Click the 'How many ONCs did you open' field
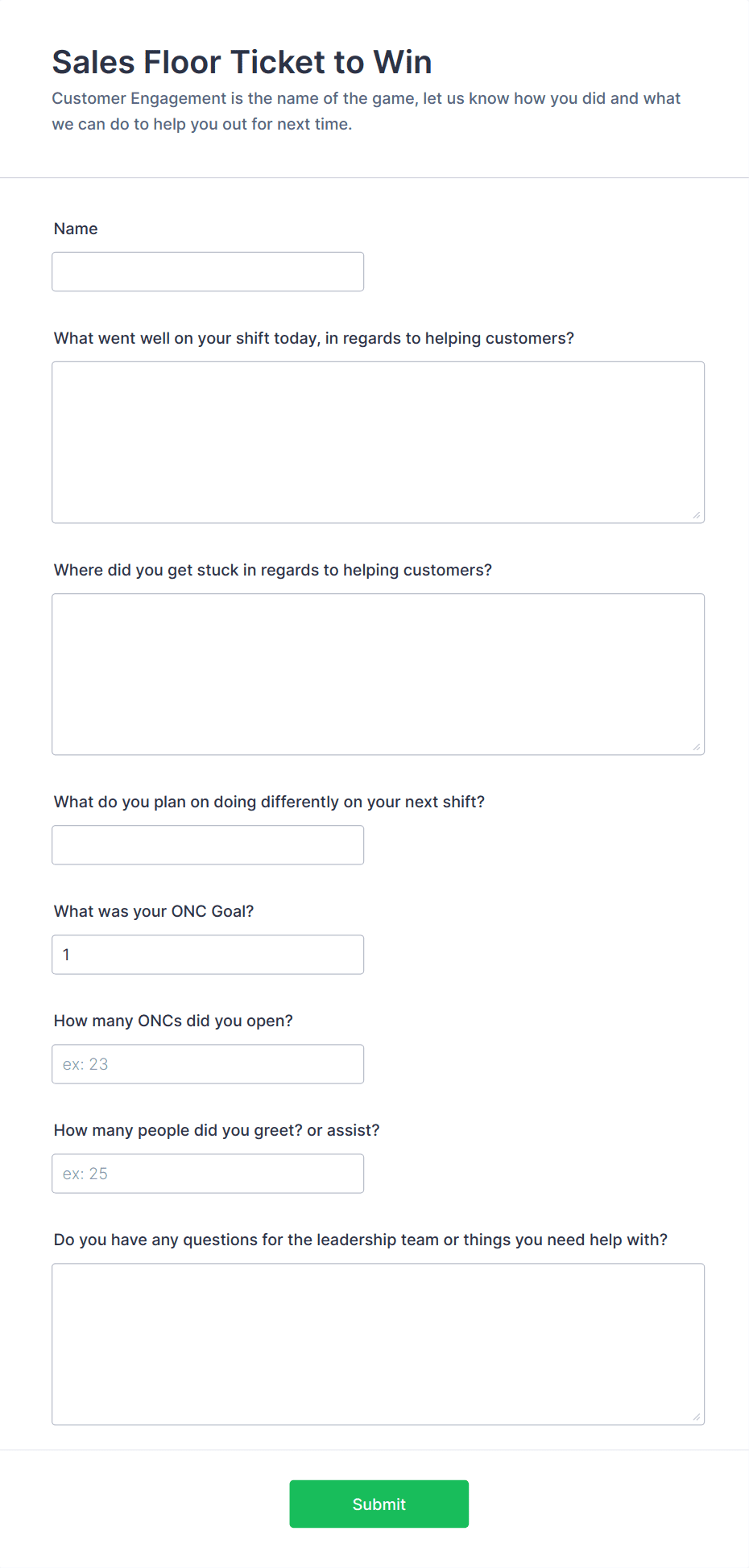This screenshot has width=749, height=1568. click(x=207, y=1063)
